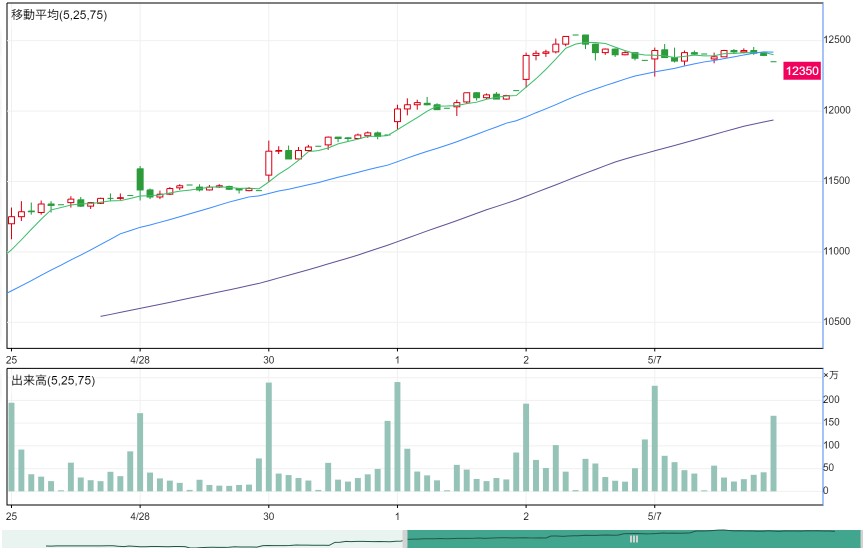Click the 12000 price axis label

tap(837, 110)
